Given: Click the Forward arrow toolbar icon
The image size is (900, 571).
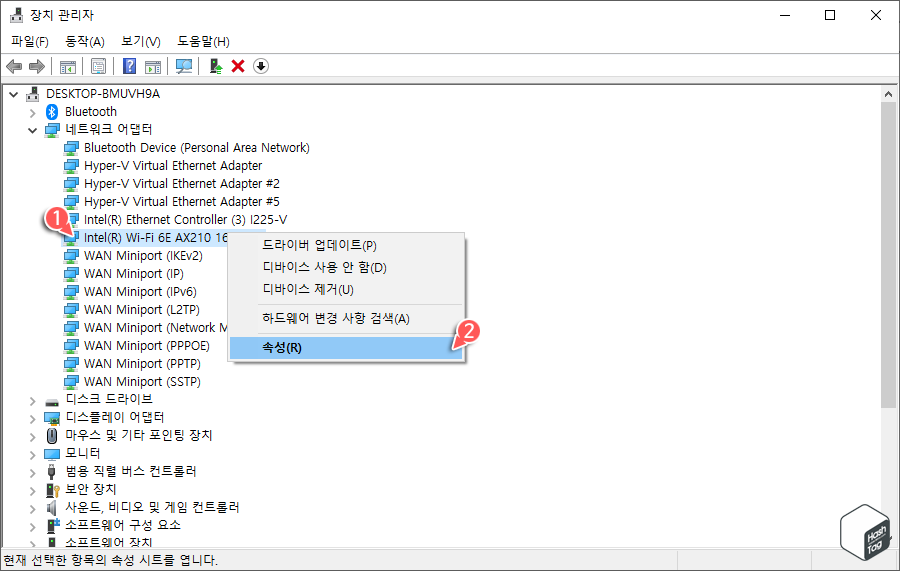Looking at the screenshot, I should pos(37,67).
